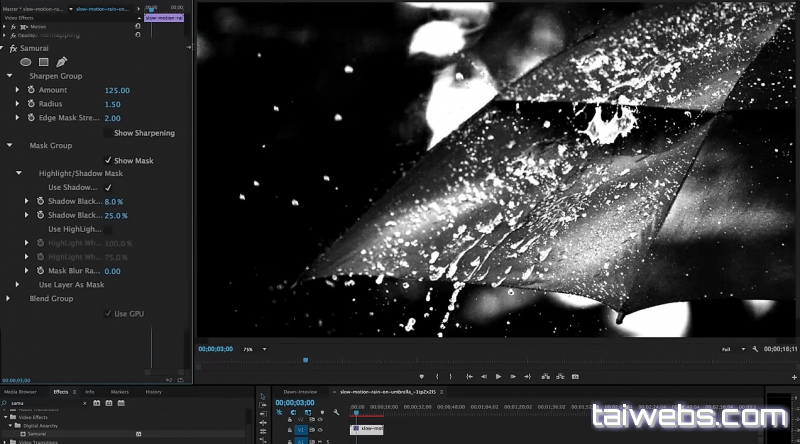Toggle the Radius stopwatch keyframe icon
Viewport: 800px width, 444px height.
[x=30, y=104]
